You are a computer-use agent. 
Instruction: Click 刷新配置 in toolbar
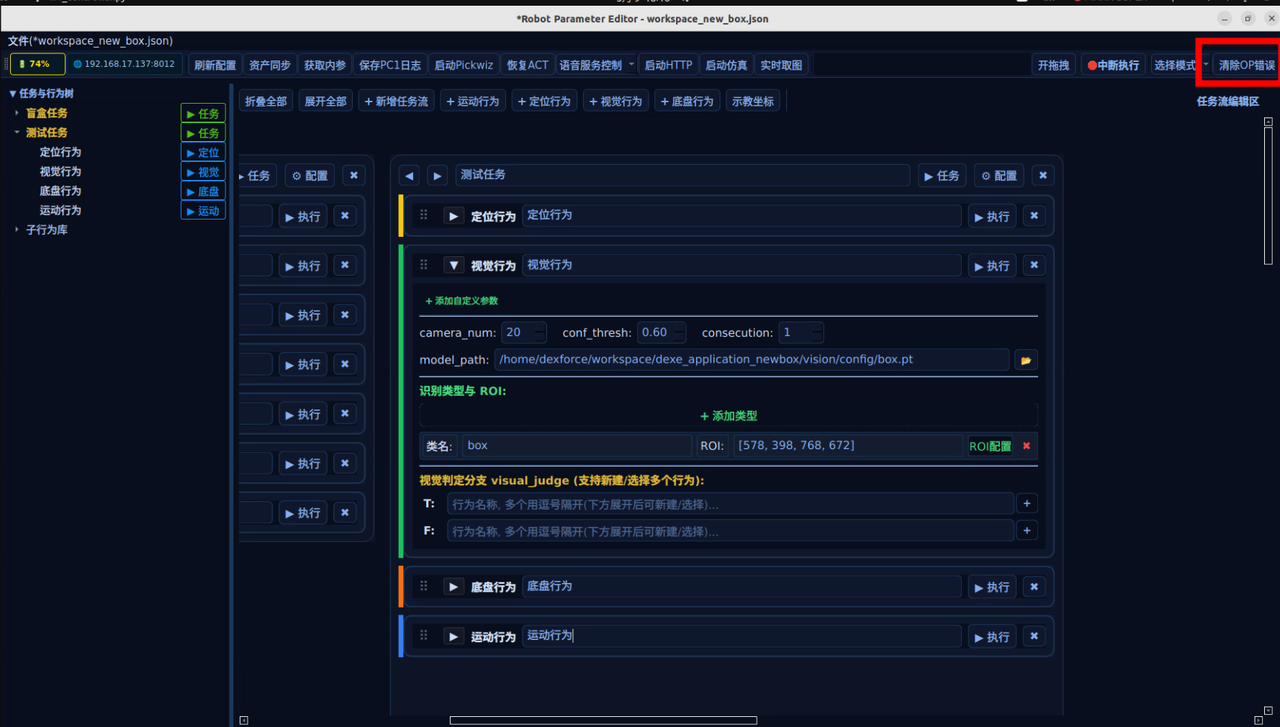pyautogui.click(x=215, y=65)
